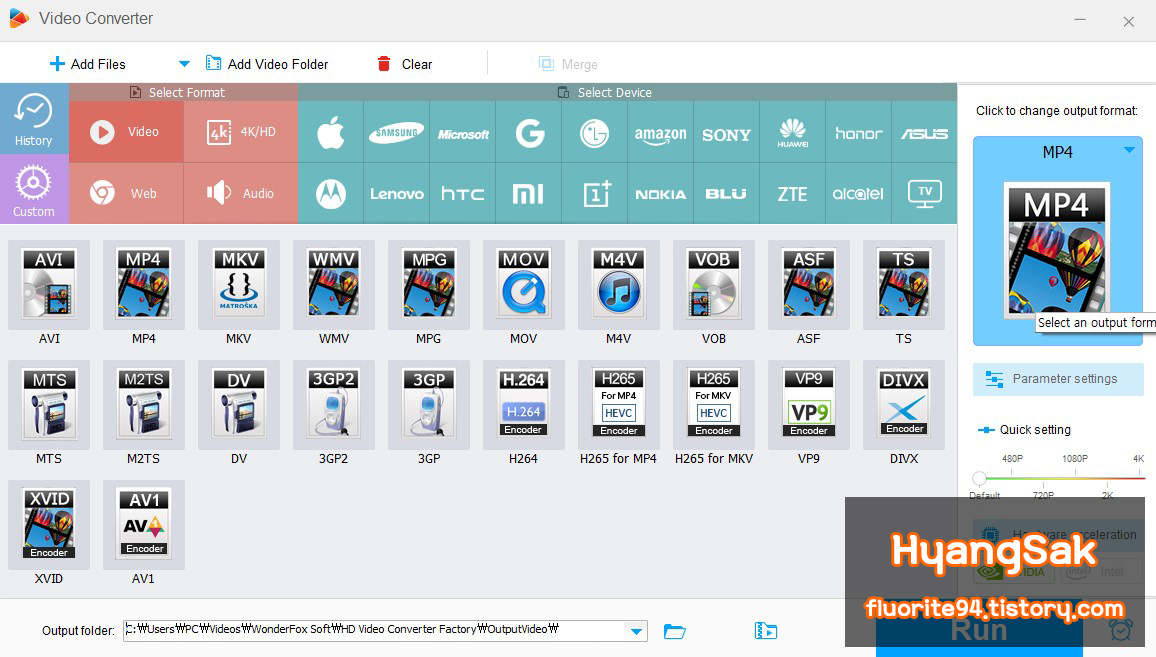Viewport: 1156px width, 657px height.
Task: Select H265 for MKV encoder
Action: pos(714,405)
